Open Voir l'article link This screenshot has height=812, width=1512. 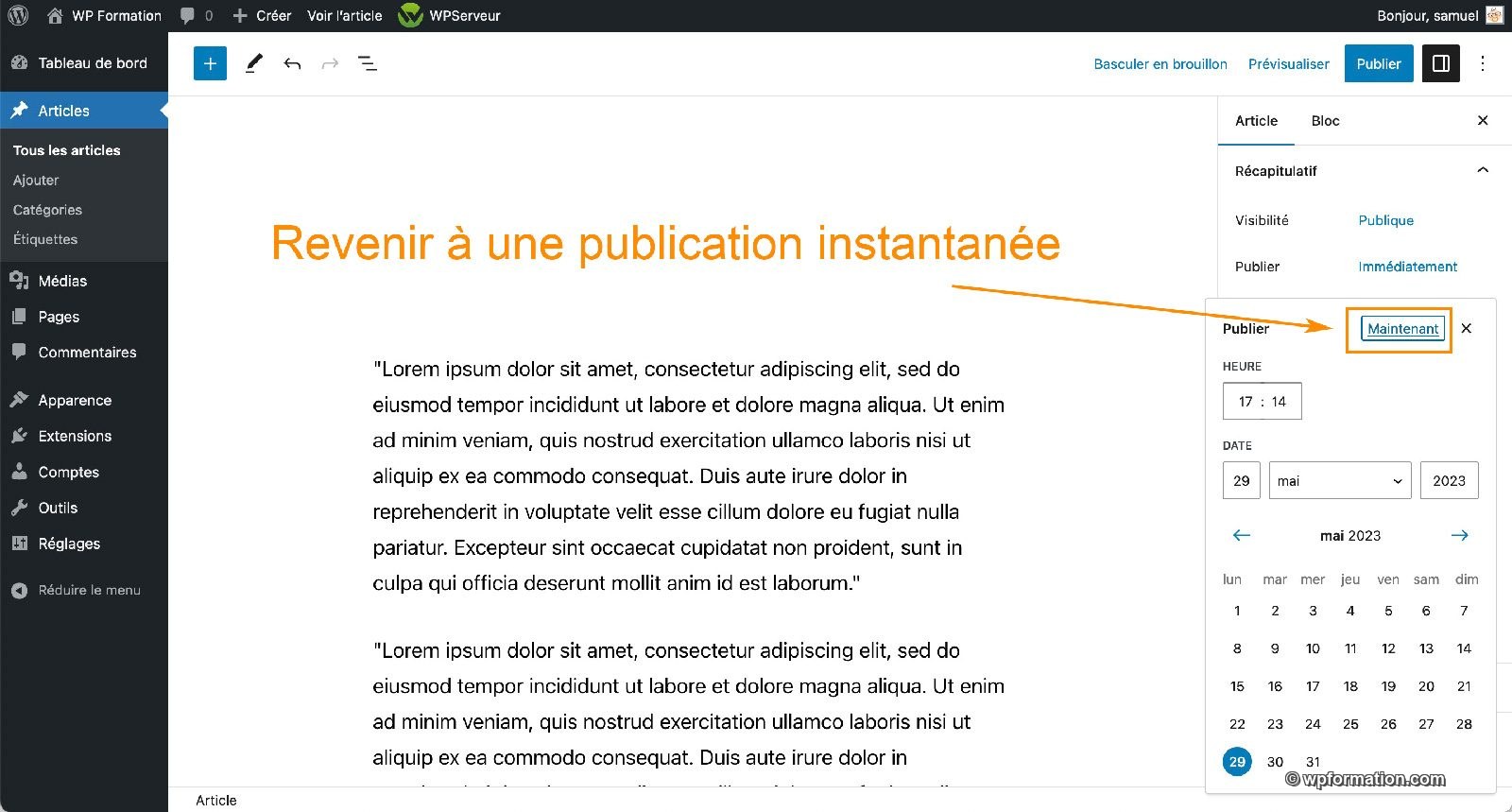click(345, 15)
